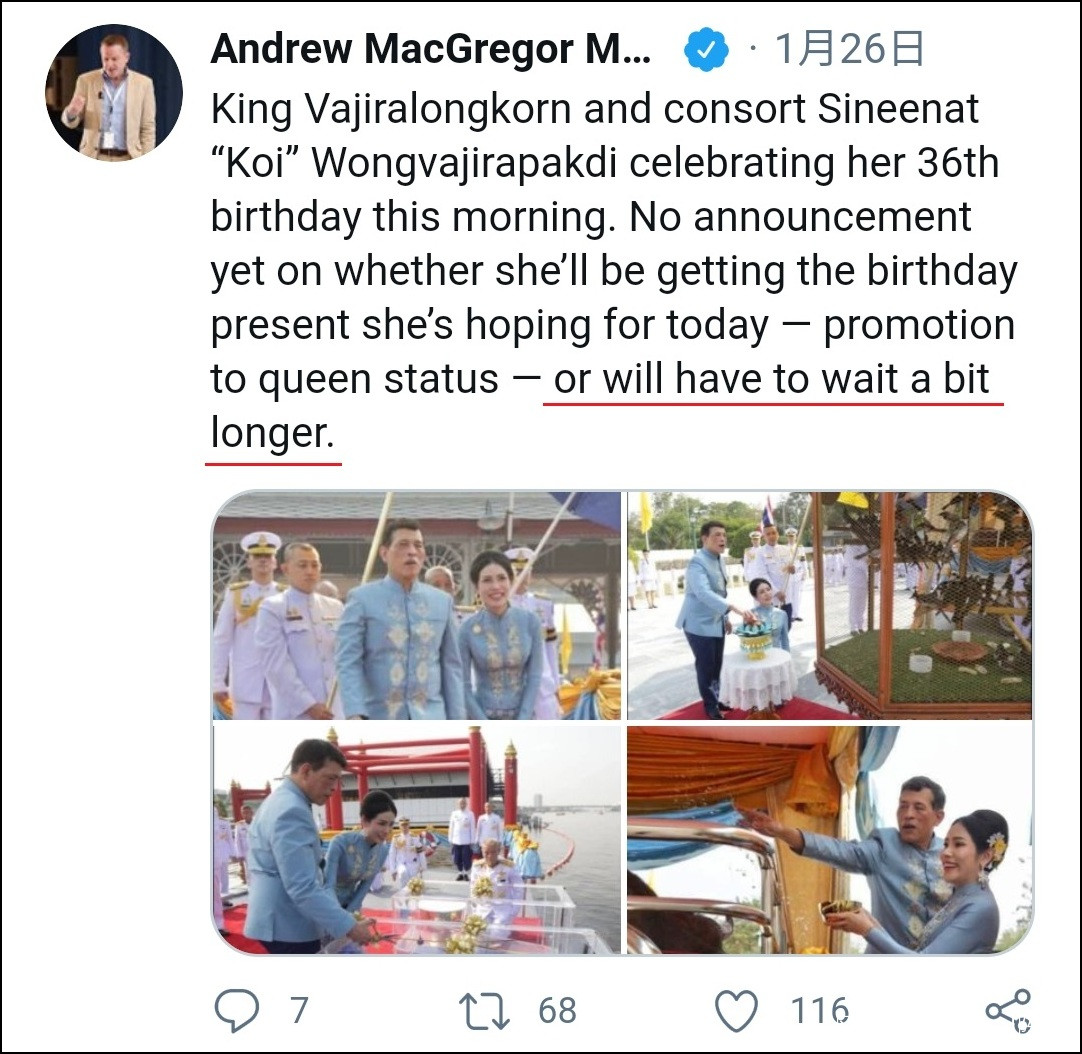
Task: Click the retweet count 68
Action: (x=557, y=1011)
